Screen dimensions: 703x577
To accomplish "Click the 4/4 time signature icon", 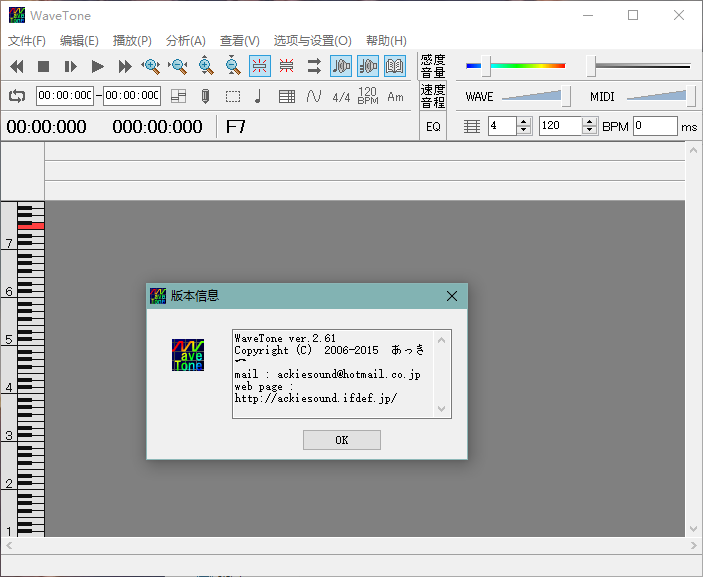I will [341, 97].
